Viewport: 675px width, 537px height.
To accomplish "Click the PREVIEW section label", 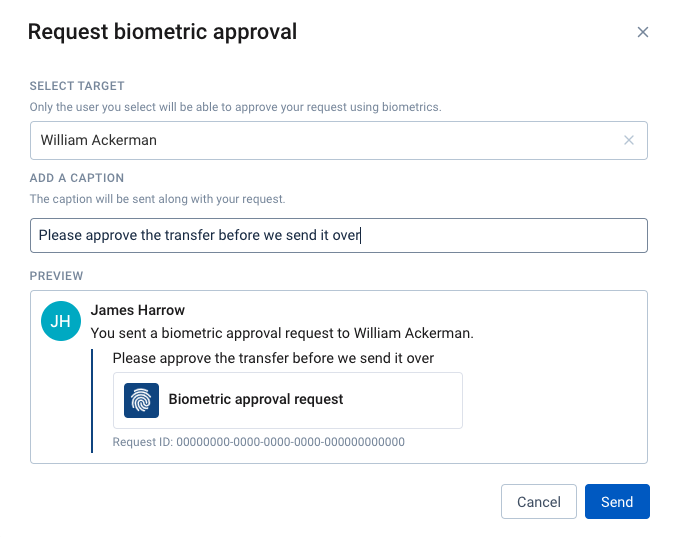I will [x=56, y=276].
